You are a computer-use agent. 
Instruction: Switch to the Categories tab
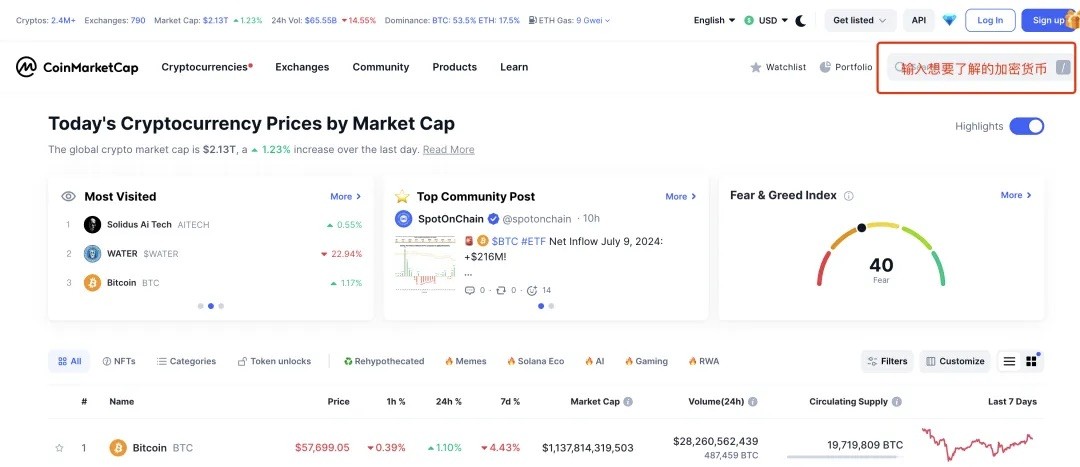[186, 361]
